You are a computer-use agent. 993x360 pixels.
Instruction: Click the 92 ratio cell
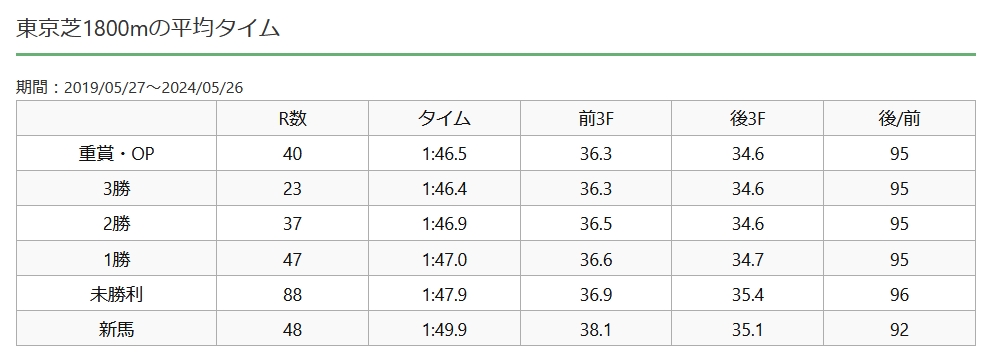(x=899, y=330)
